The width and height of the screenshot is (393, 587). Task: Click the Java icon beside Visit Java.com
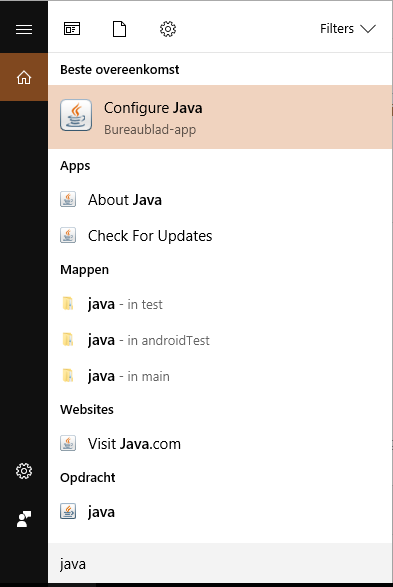pos(68,444)
